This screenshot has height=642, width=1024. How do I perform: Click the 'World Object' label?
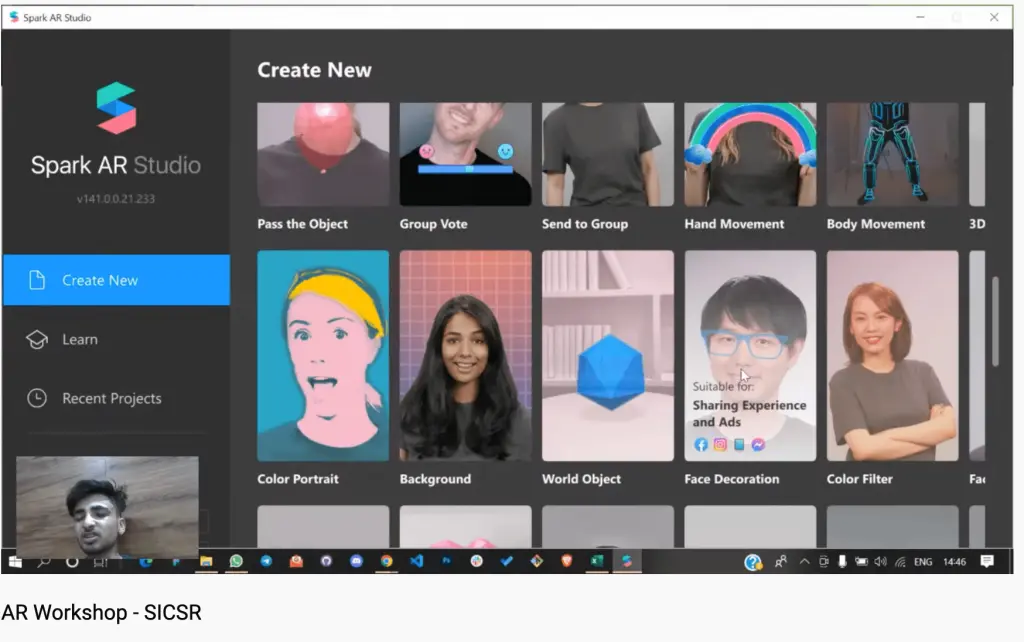(x=581, y=479)
